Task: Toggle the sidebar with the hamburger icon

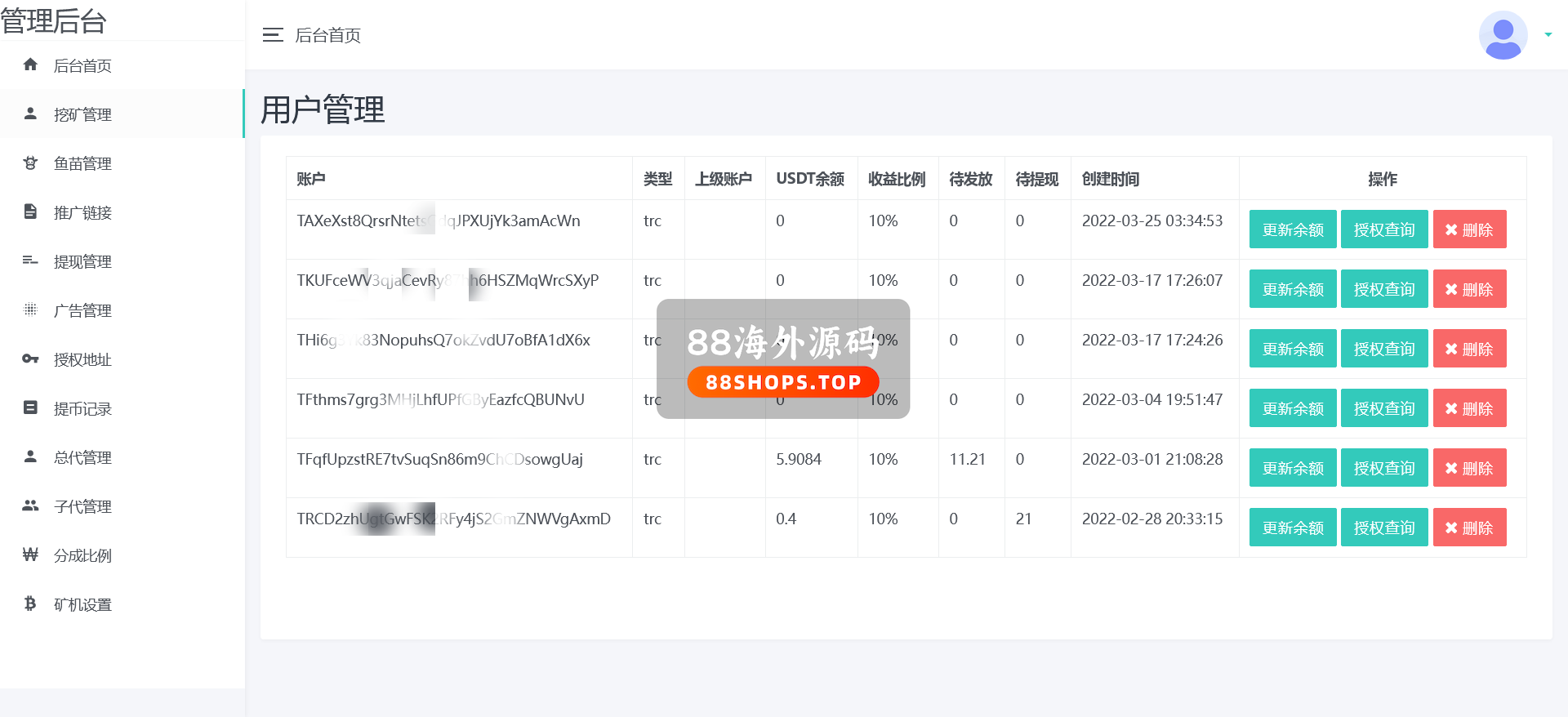Action: pos(273,35)
